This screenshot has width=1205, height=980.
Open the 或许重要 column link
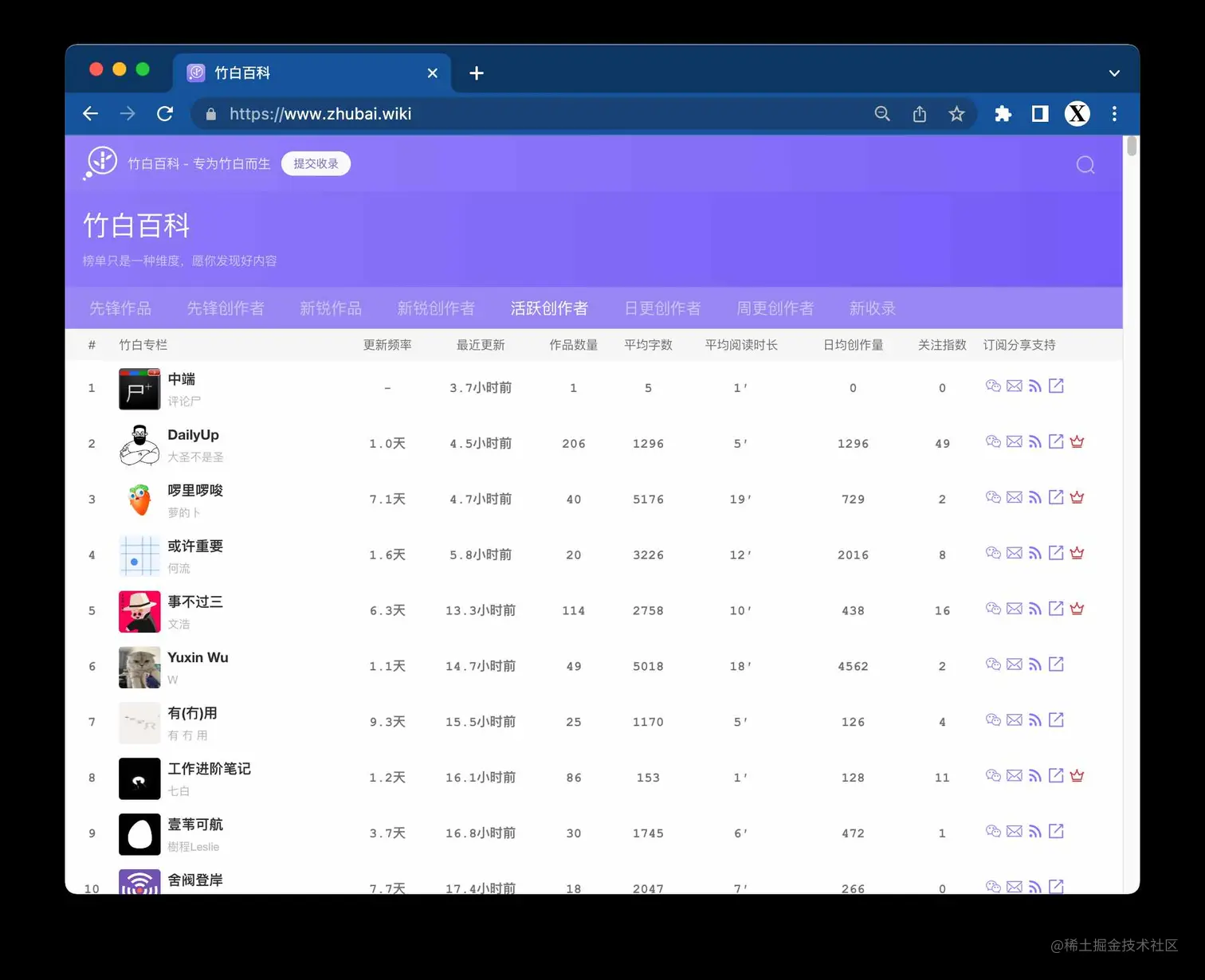pos(195,547)
